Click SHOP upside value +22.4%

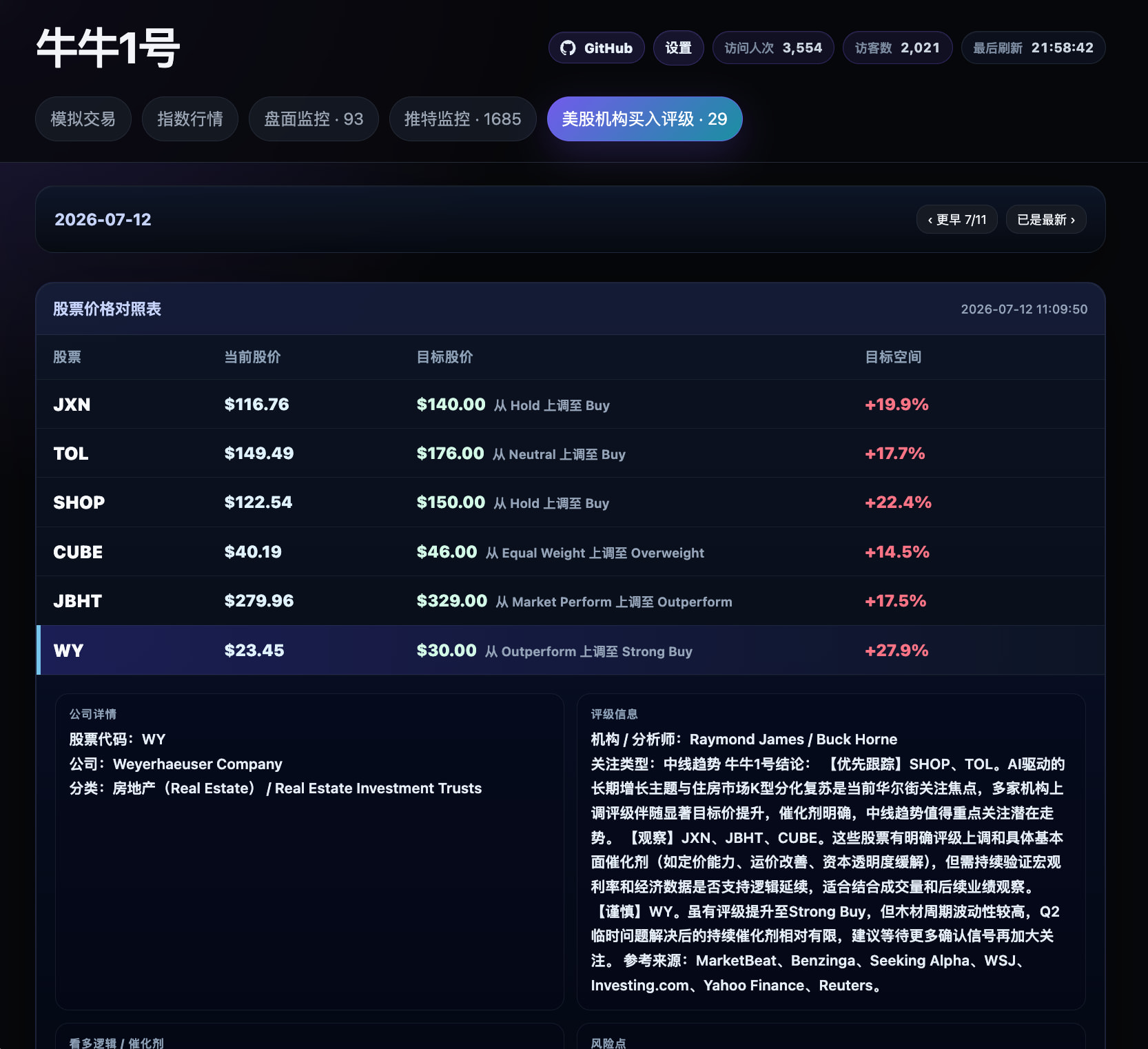(x=898, y=502)
